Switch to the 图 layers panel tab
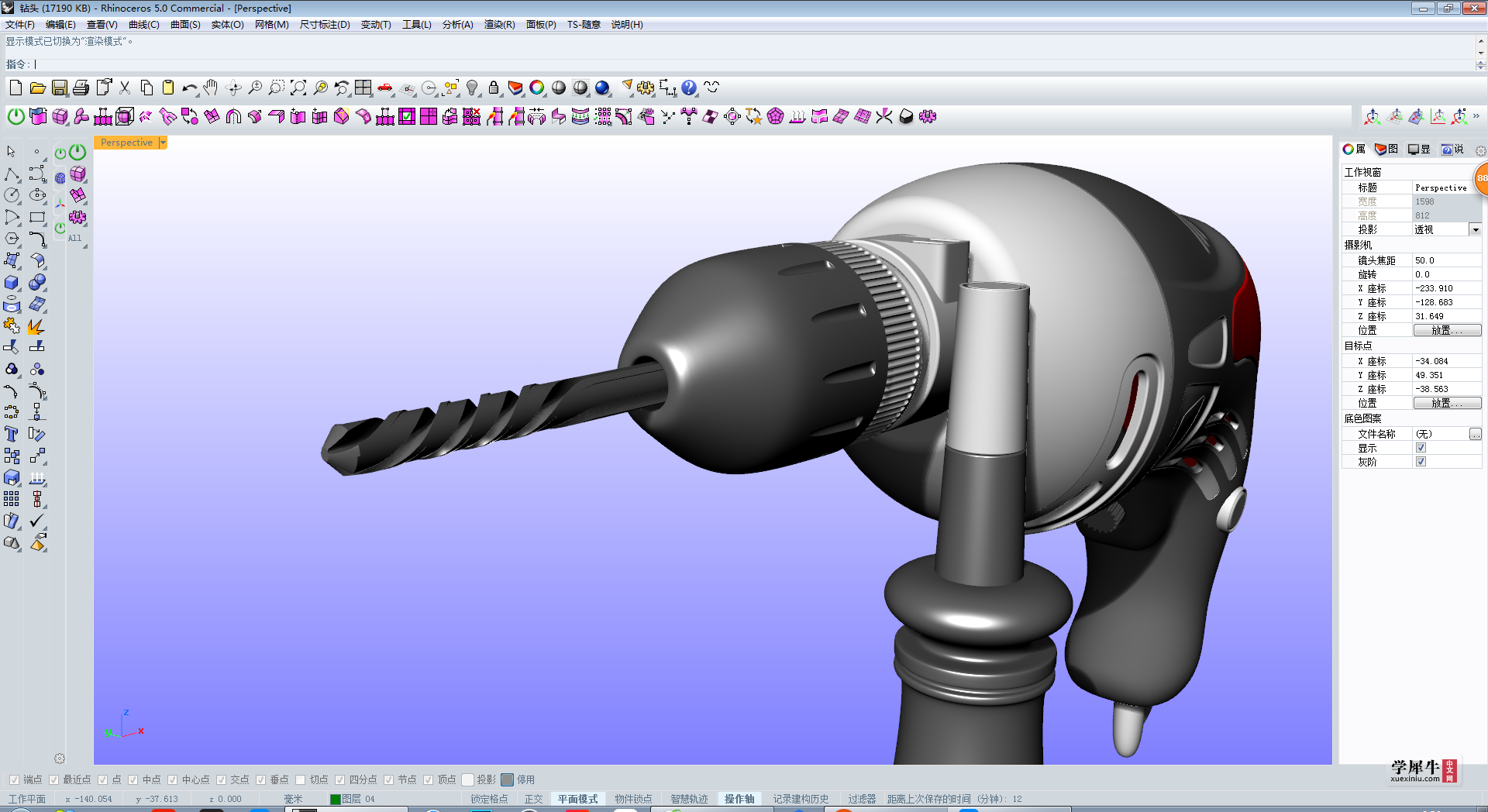Viewport: 1488px width, 812px height. click(x=1386, y=150)
